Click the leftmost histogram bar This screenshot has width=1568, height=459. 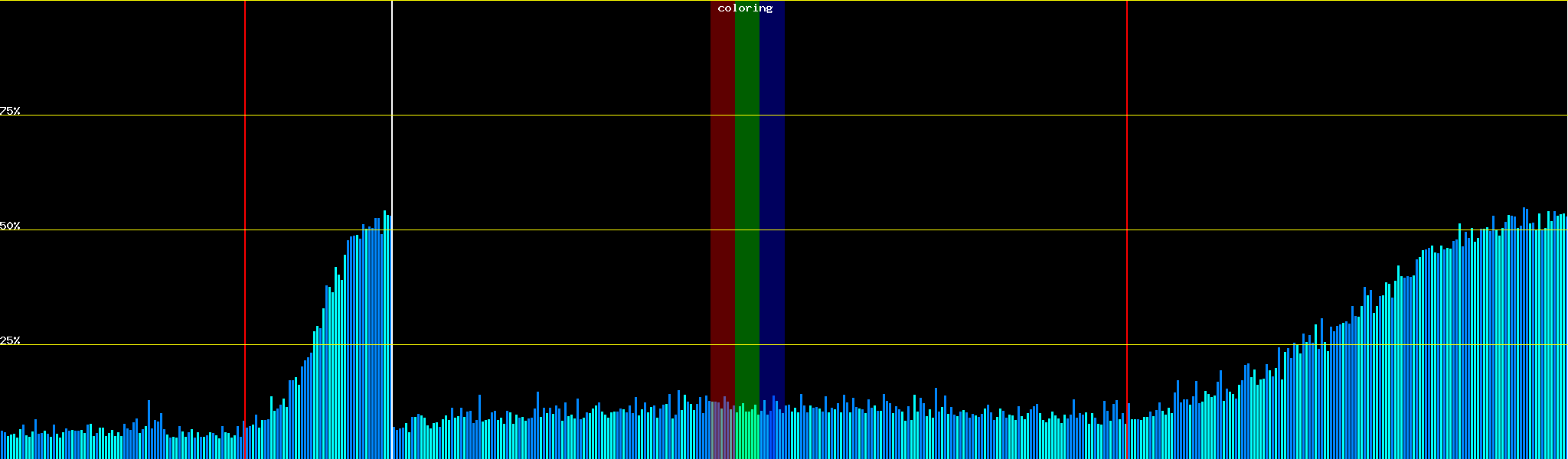(x=2, y=445)
